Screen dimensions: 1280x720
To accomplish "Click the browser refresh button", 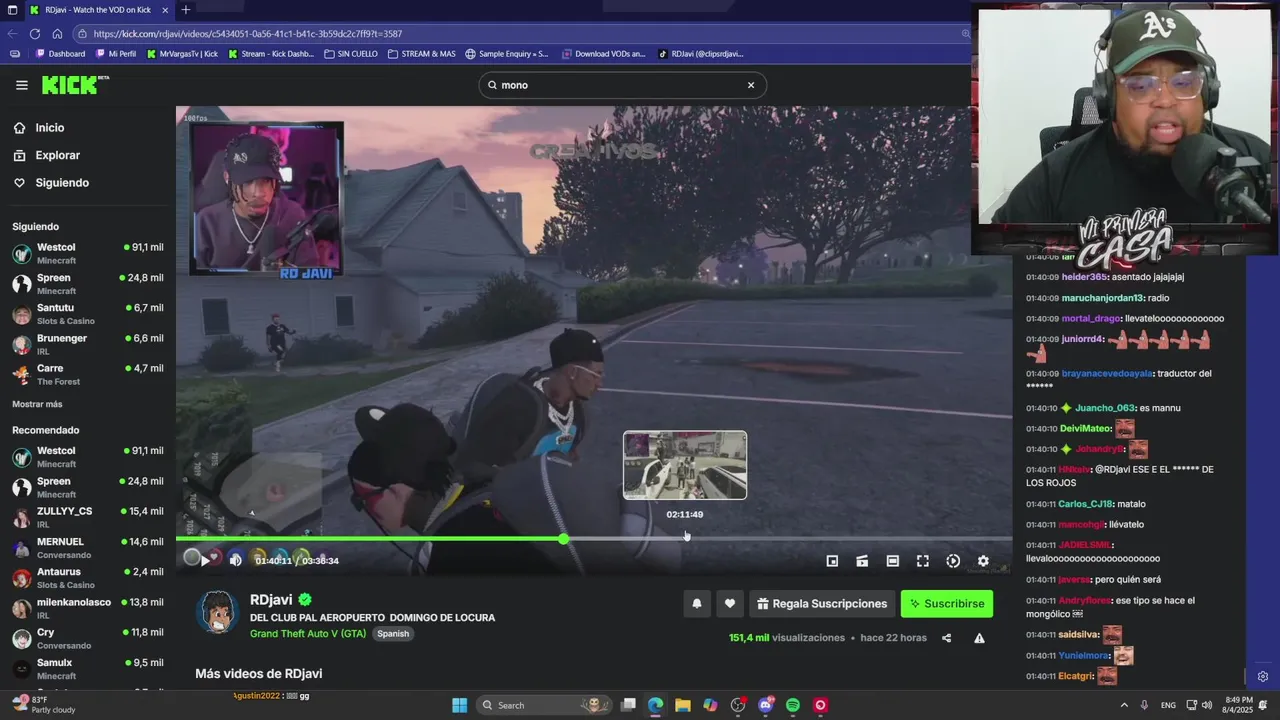I will (35, 33).
